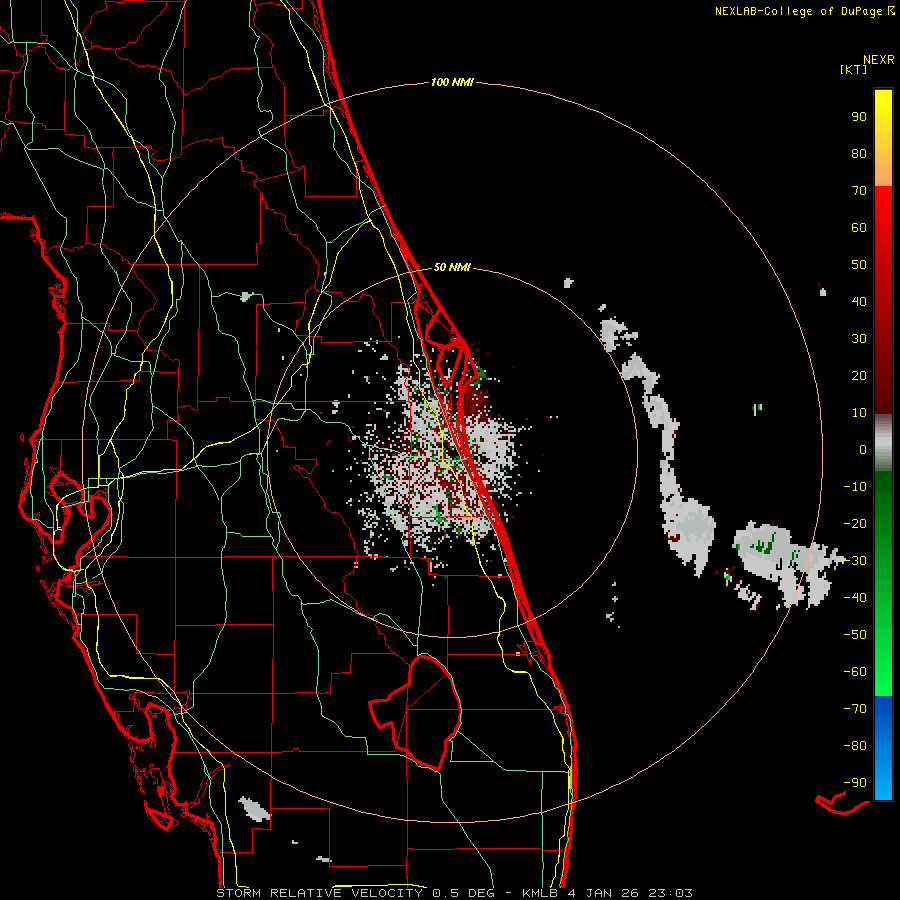Click the [KT] units label
The image size is (900, 900).
(x=853, y=70)
